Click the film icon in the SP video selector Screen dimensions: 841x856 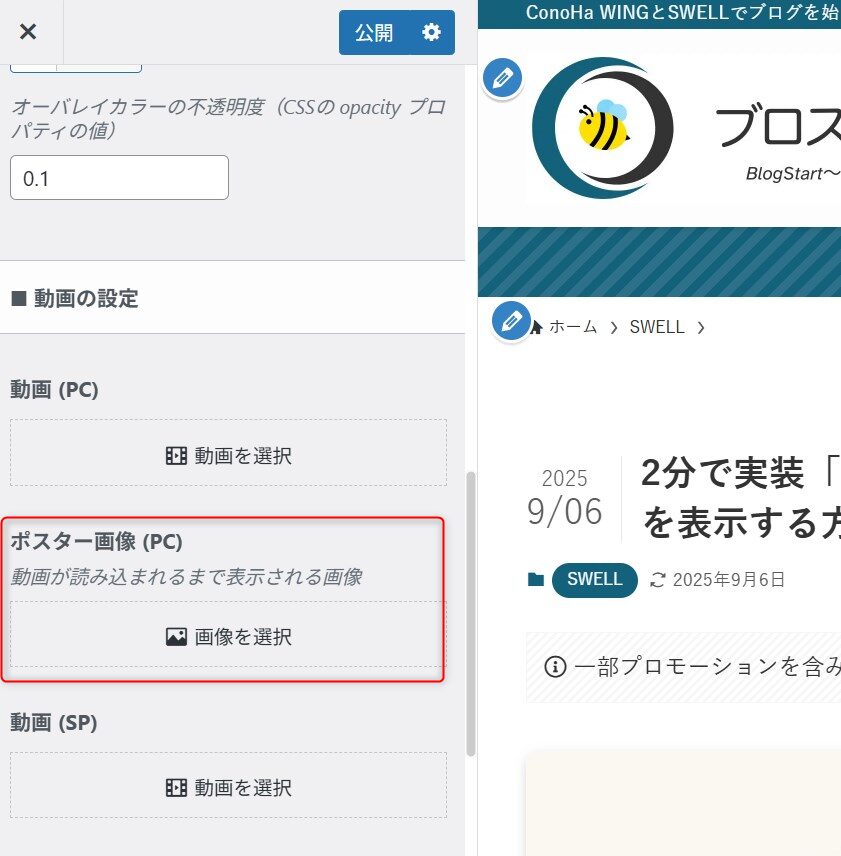[x=176, y=788]
